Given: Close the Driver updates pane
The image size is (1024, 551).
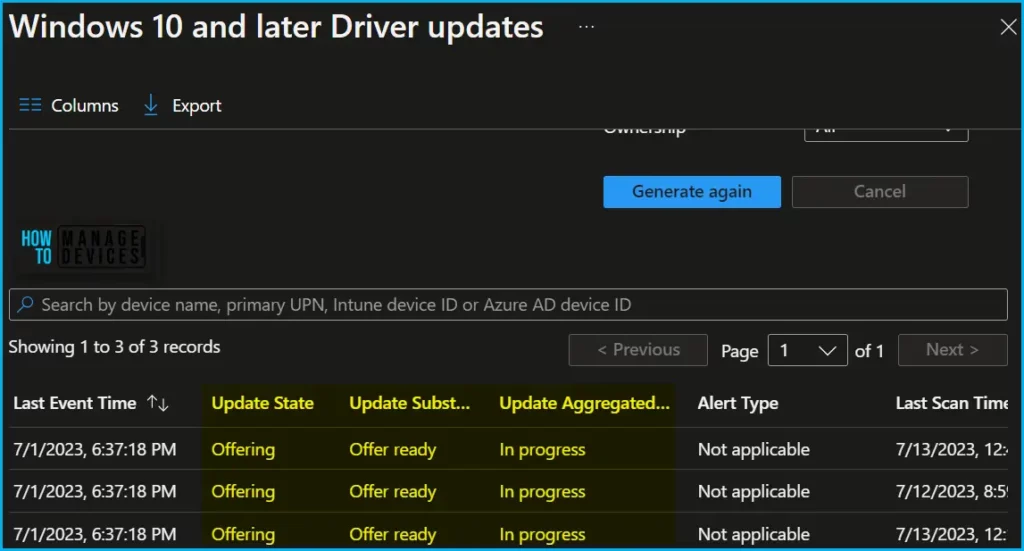Looking at the screenshot, I should [1008, 27].
